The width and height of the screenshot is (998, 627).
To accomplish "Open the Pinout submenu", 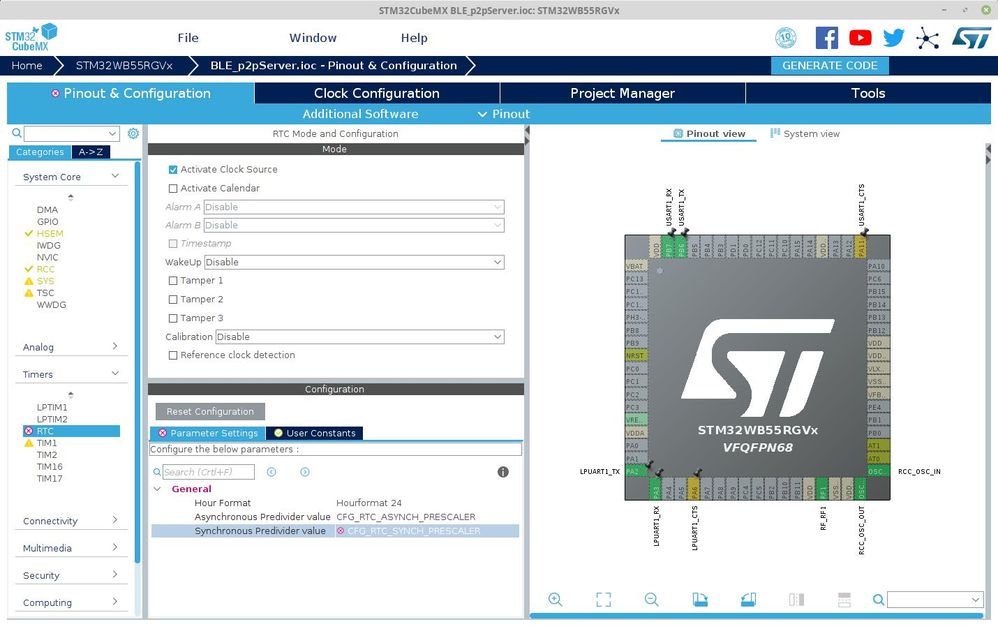I will pos(503,114).
